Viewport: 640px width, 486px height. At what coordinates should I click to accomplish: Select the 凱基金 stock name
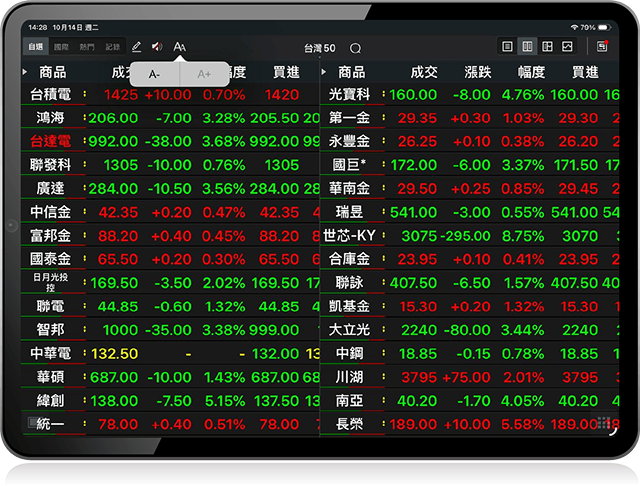[349, 306]
